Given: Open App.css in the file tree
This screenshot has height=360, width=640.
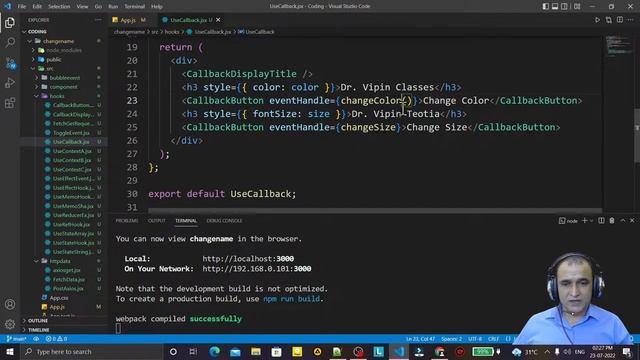Looking at the screenshot, I should click(x=59, y=298).
